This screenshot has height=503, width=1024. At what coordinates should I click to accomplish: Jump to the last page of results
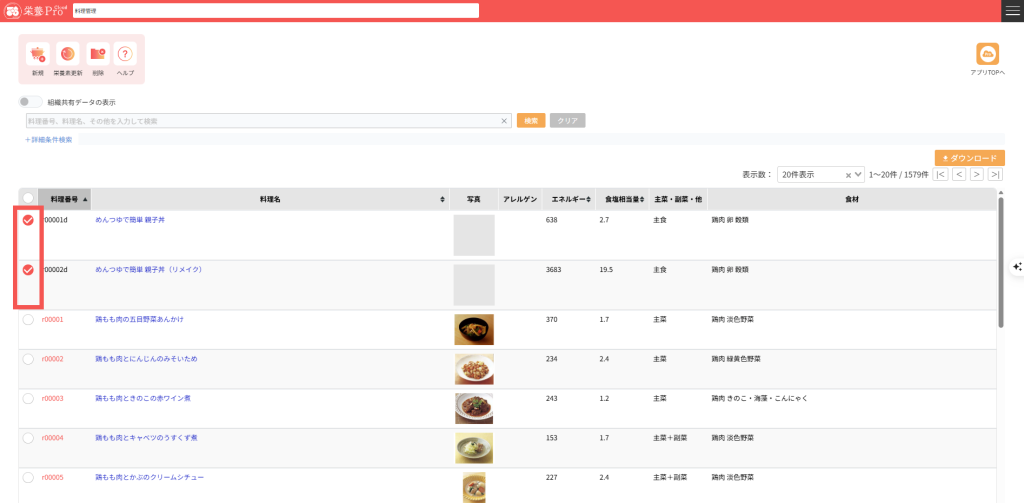pos(995,174)
